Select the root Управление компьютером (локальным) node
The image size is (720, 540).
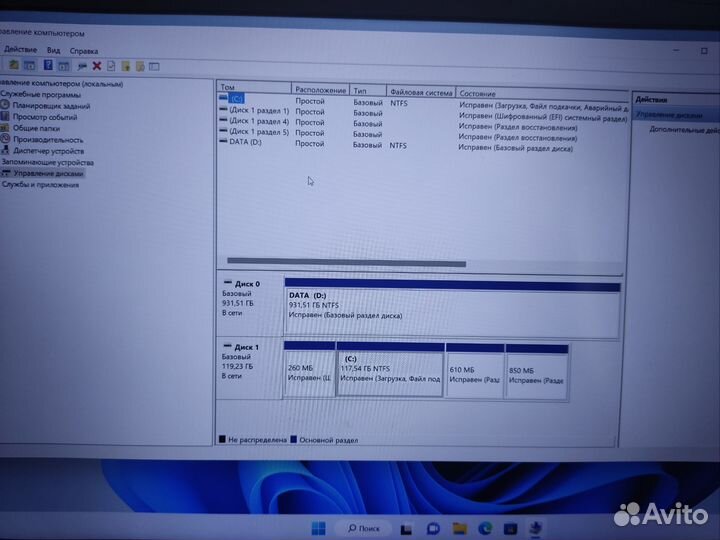[62, 84]
